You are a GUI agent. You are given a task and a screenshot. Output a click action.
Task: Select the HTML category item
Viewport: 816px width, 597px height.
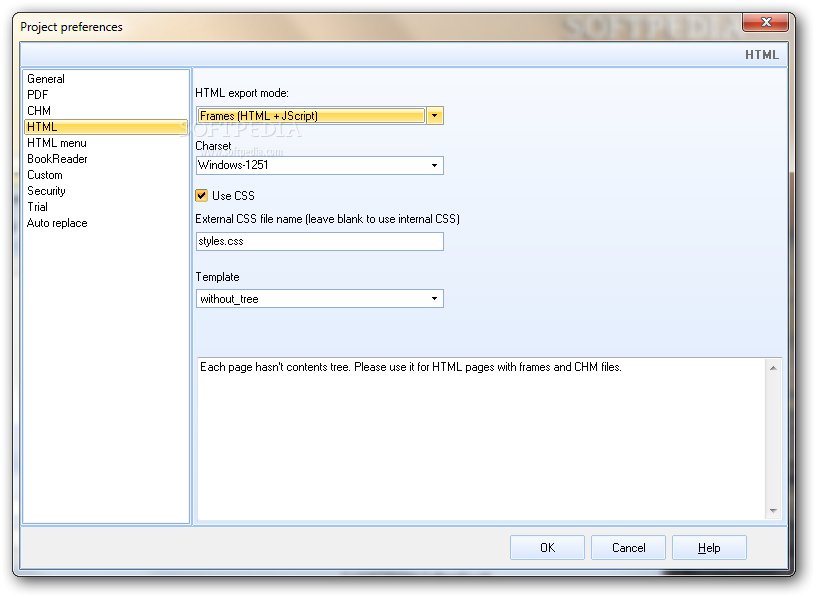(106, 127)
